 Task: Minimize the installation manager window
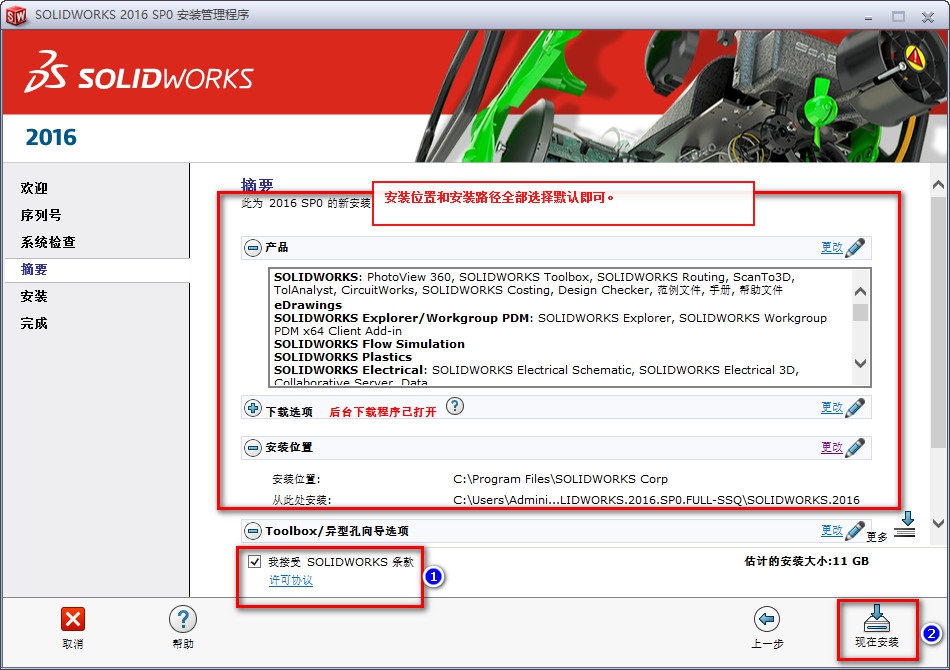click(x=868, y=17)
